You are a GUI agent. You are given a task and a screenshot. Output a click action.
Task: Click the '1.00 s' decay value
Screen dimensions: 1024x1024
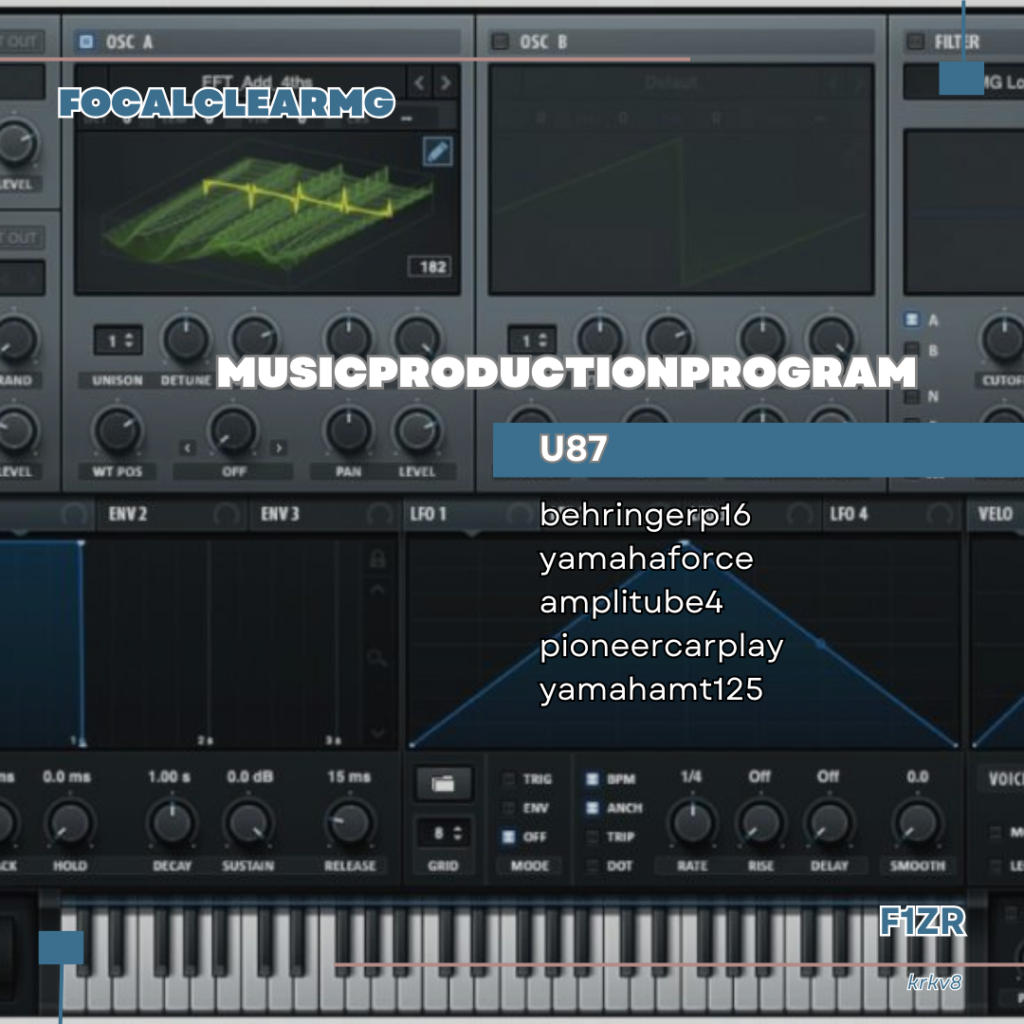click(169, 776)
